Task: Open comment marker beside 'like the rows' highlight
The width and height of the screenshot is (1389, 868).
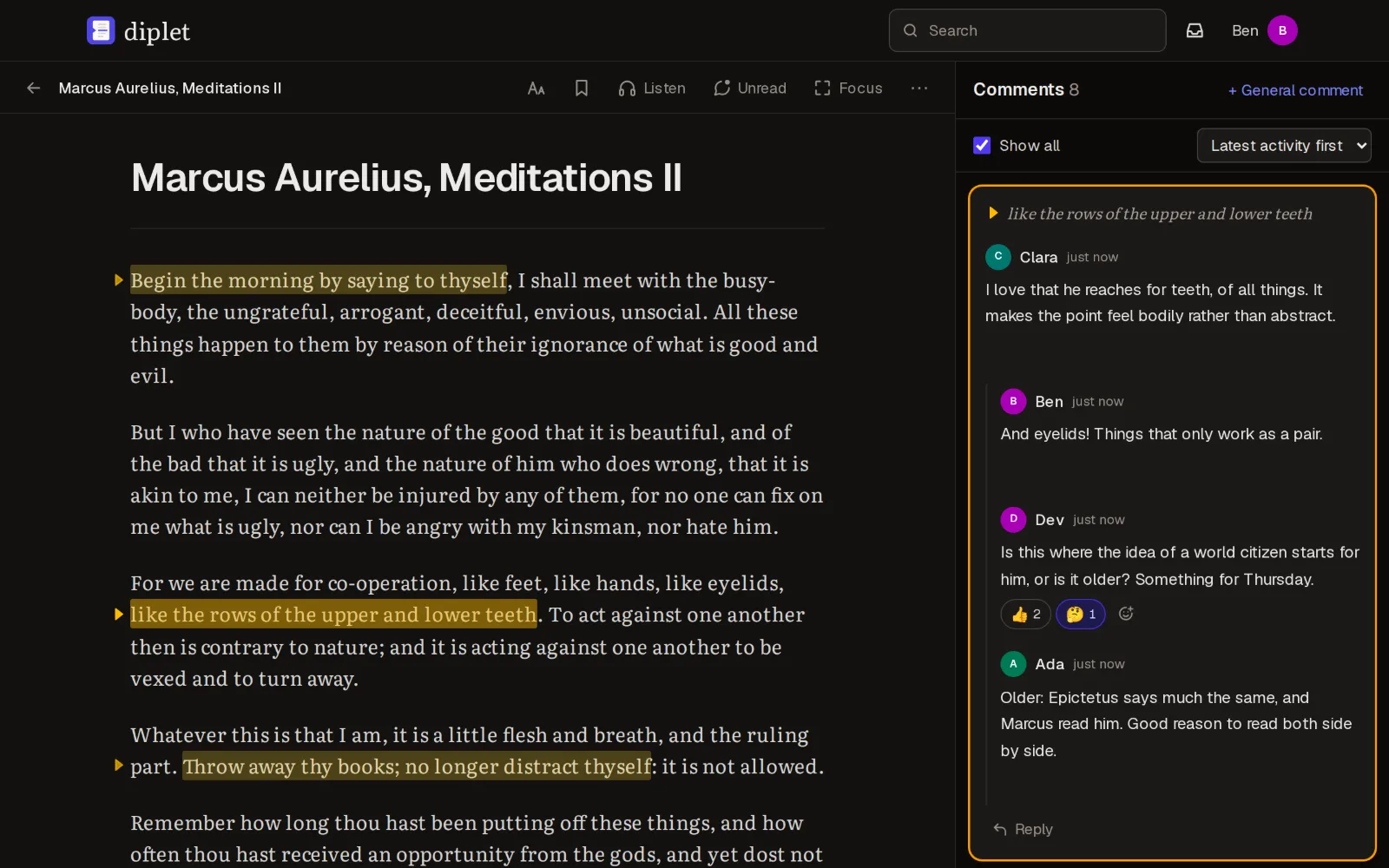Action: point(119,615)
